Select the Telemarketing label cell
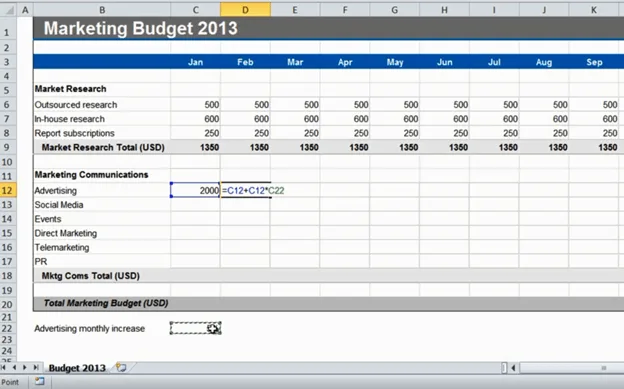Screen dimensions: 624x389 [x=102, y=248]
